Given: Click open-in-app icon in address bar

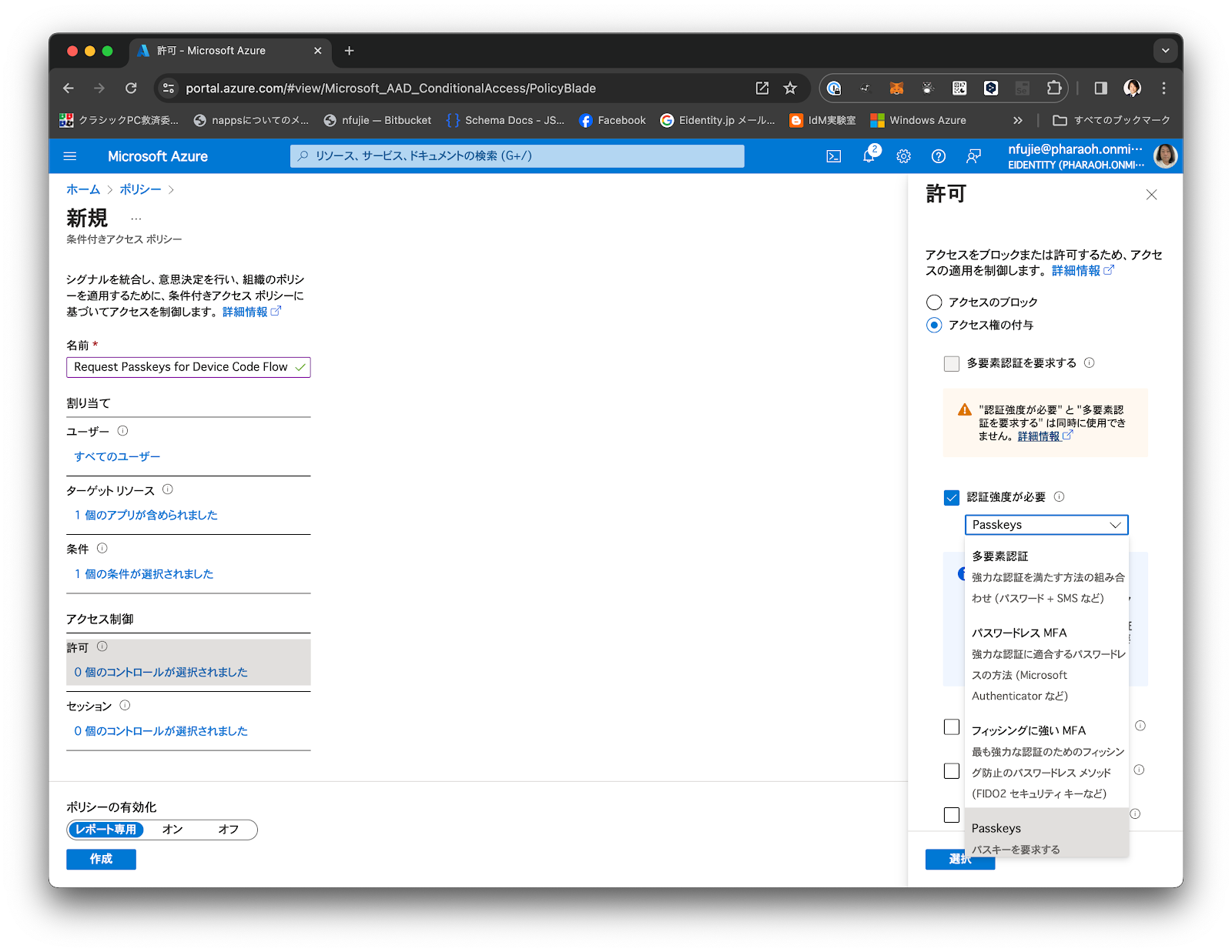Looking at the screenshot, I should point(762,88).
